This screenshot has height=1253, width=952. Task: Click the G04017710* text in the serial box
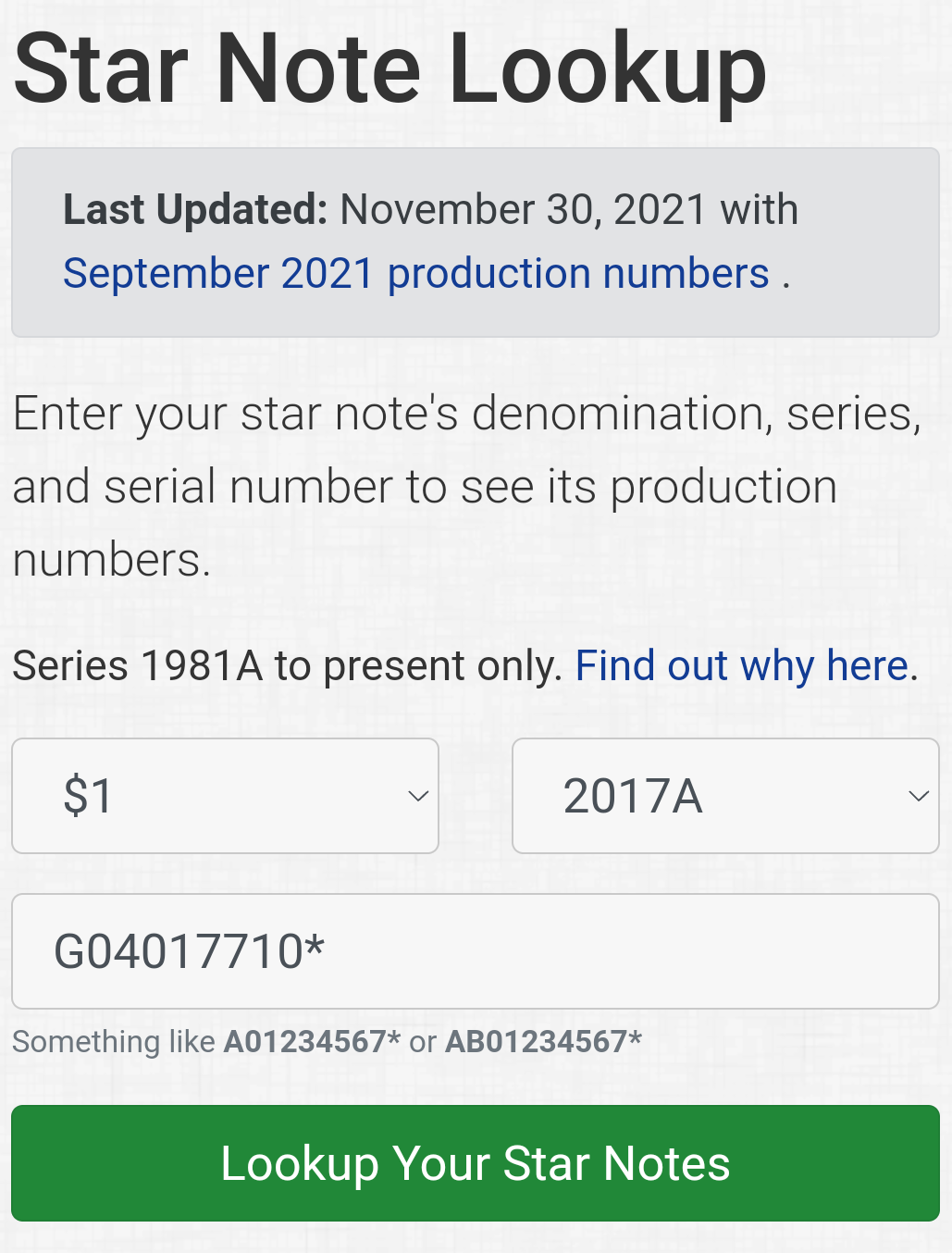click(190, 951)
